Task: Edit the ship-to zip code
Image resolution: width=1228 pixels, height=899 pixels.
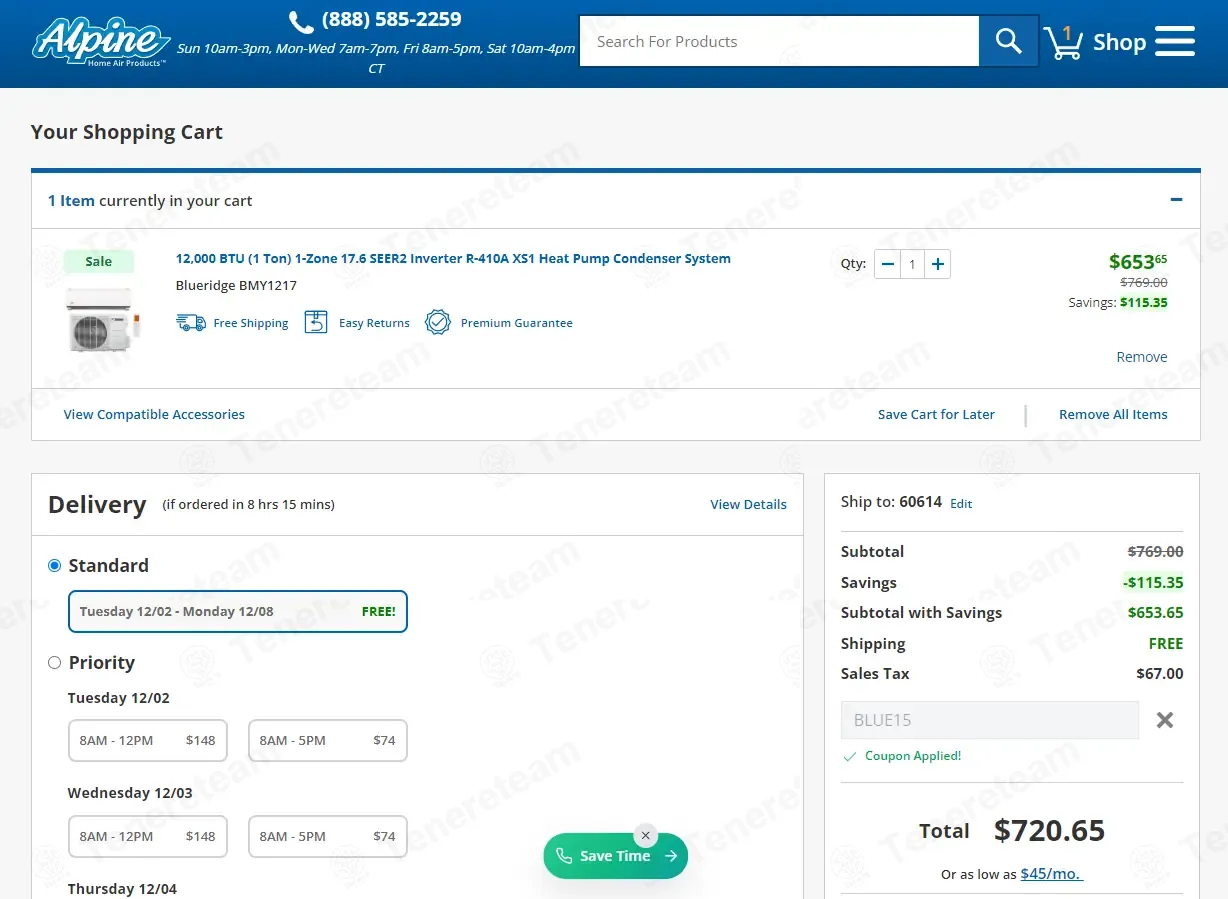Action: point(961,504)
